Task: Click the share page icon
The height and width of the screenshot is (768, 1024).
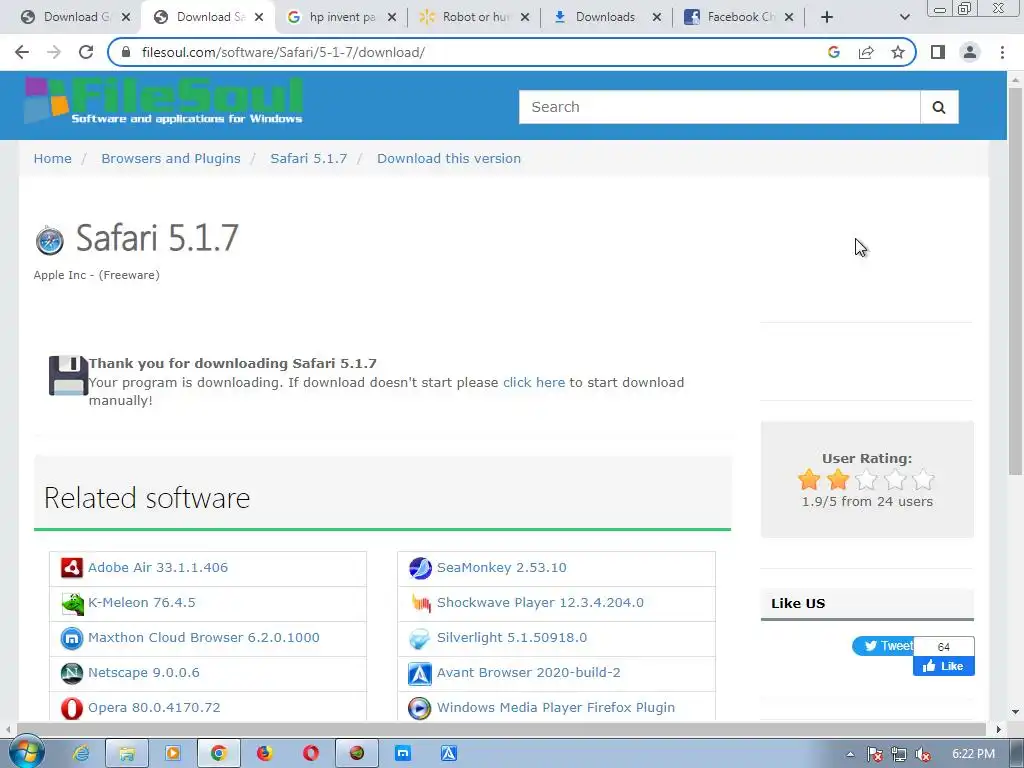Action: click(866, 52)
